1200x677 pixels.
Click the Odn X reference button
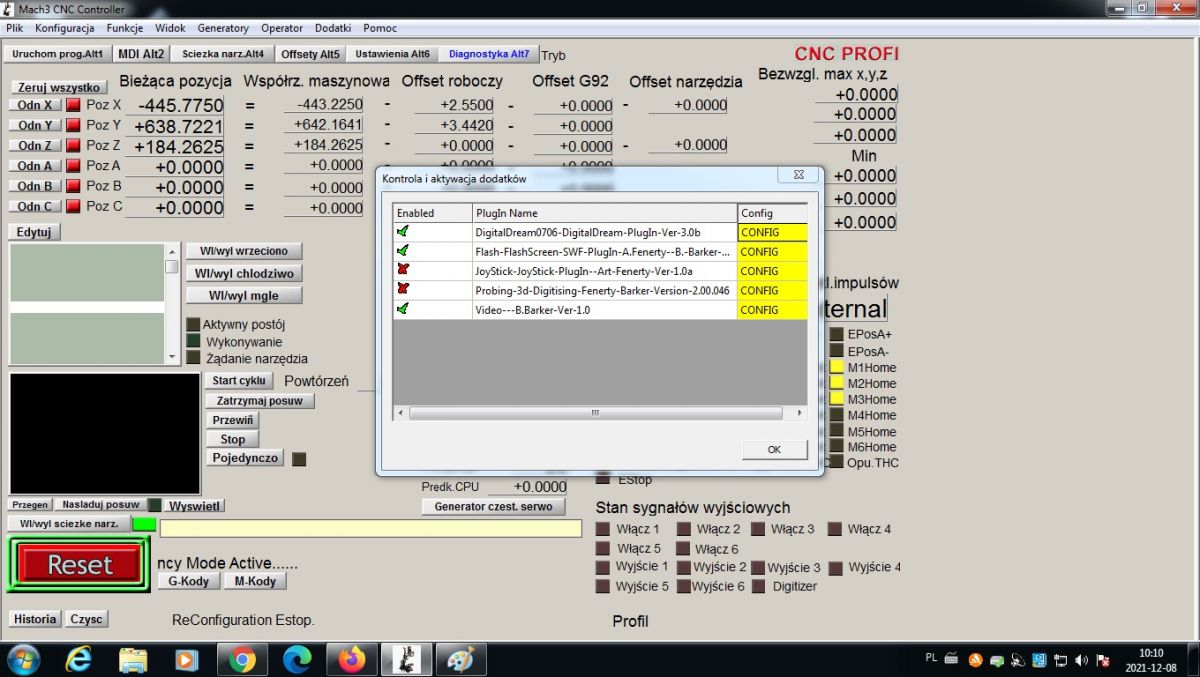(x=36, y=105)
